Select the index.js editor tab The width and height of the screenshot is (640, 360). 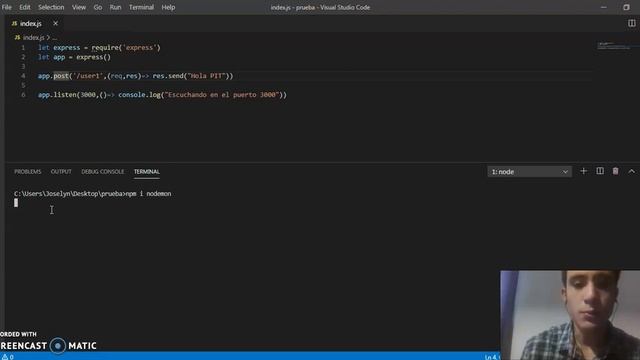coord(31,24)
